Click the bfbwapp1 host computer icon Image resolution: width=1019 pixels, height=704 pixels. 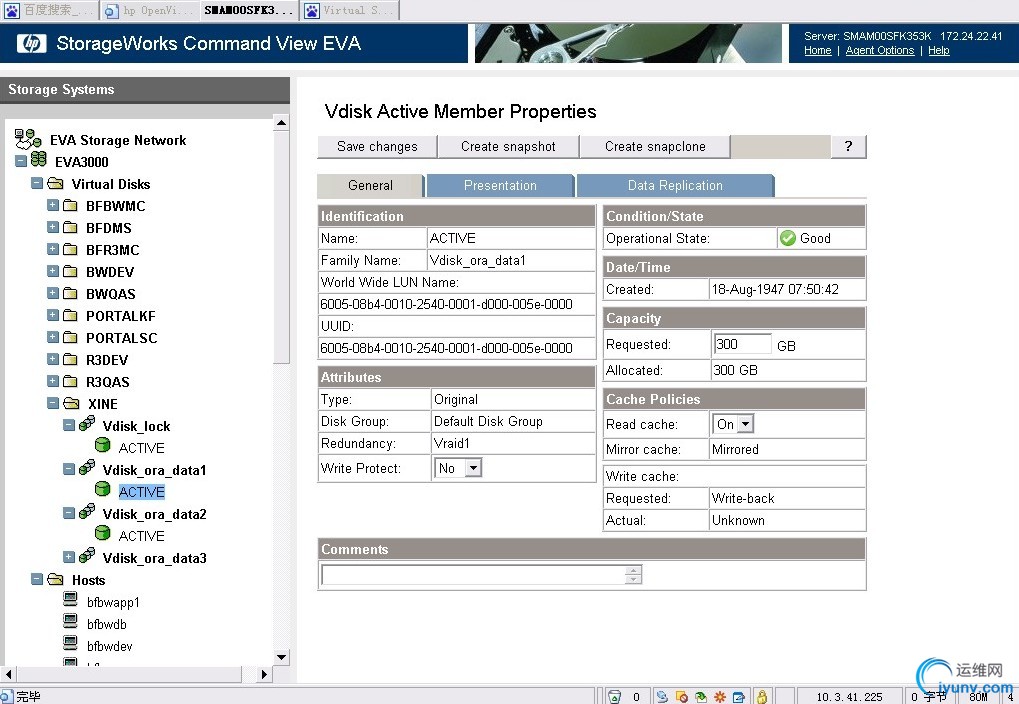pos(71,599)
